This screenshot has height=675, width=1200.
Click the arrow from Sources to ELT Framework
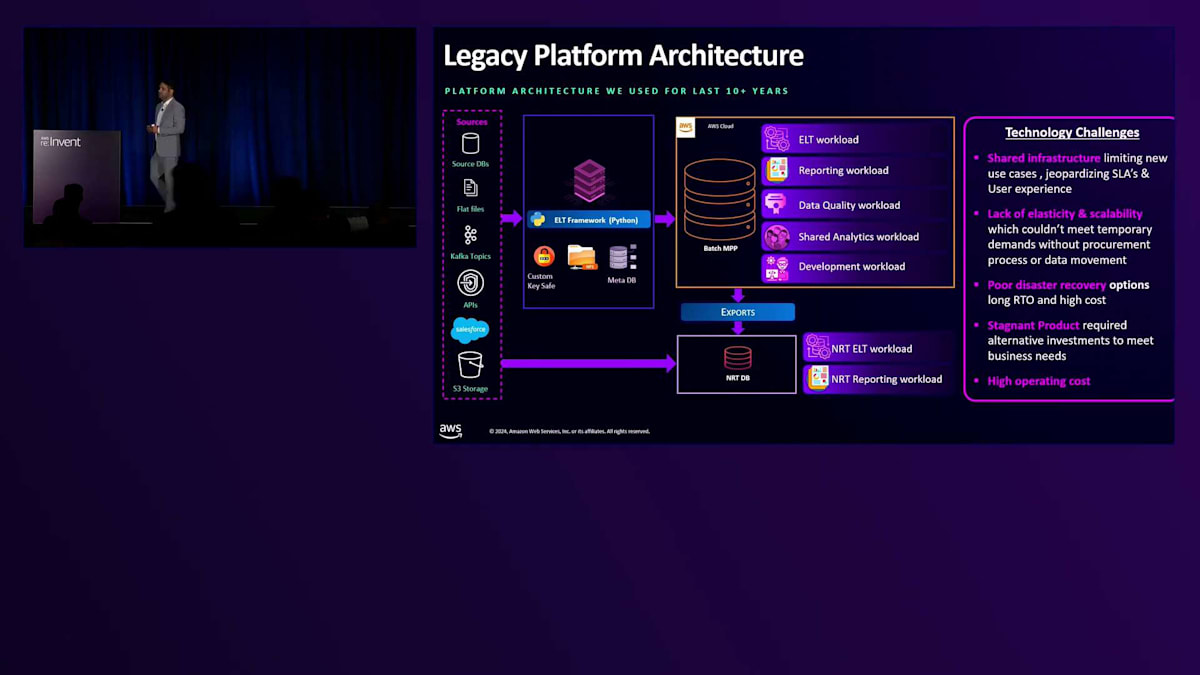pyautogui.click(x=512, y=218)
